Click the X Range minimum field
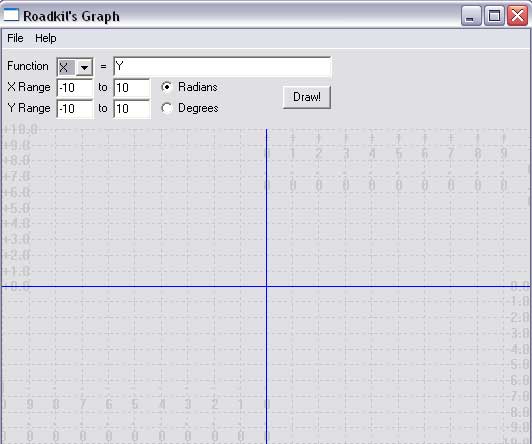Image resolution: width=532 pixels, height=444 pixels. pyautogui.click(x=75, y=88)
